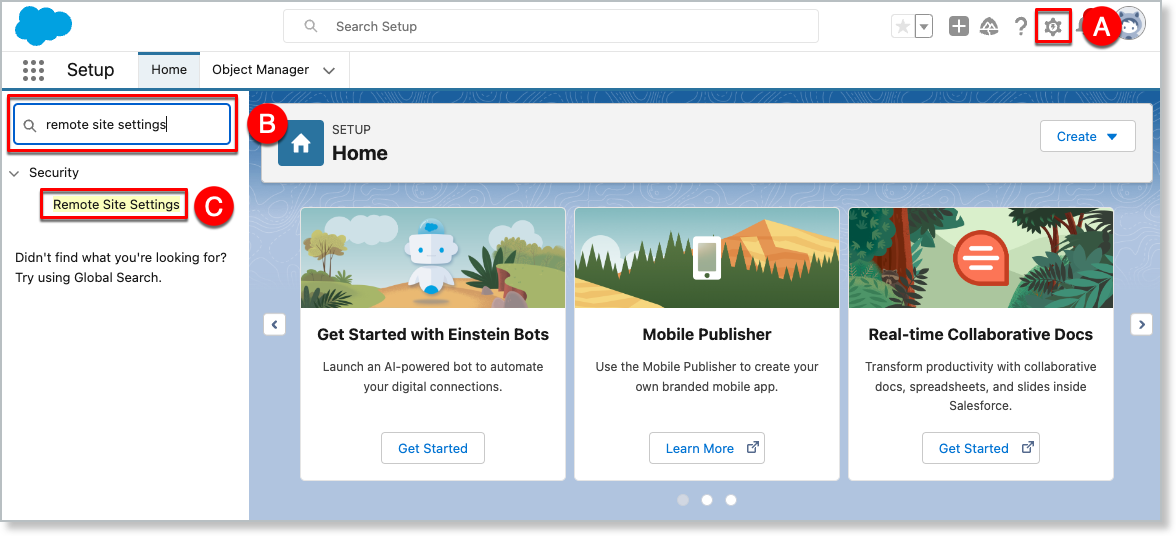Click the Real-time Collaborative Docs illustration
The image size is (1176, 536).
(x=981, y=258)
